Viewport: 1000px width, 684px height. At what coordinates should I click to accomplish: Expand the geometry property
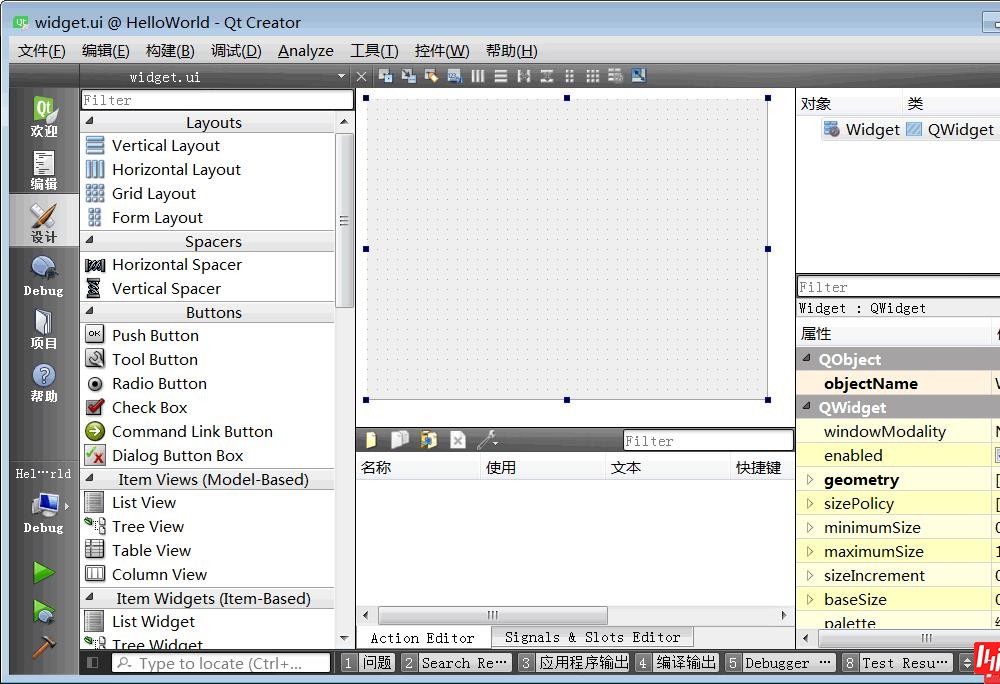810,480
